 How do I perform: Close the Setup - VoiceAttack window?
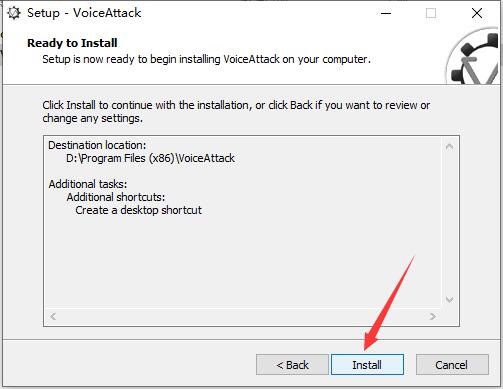click(477, 13)
